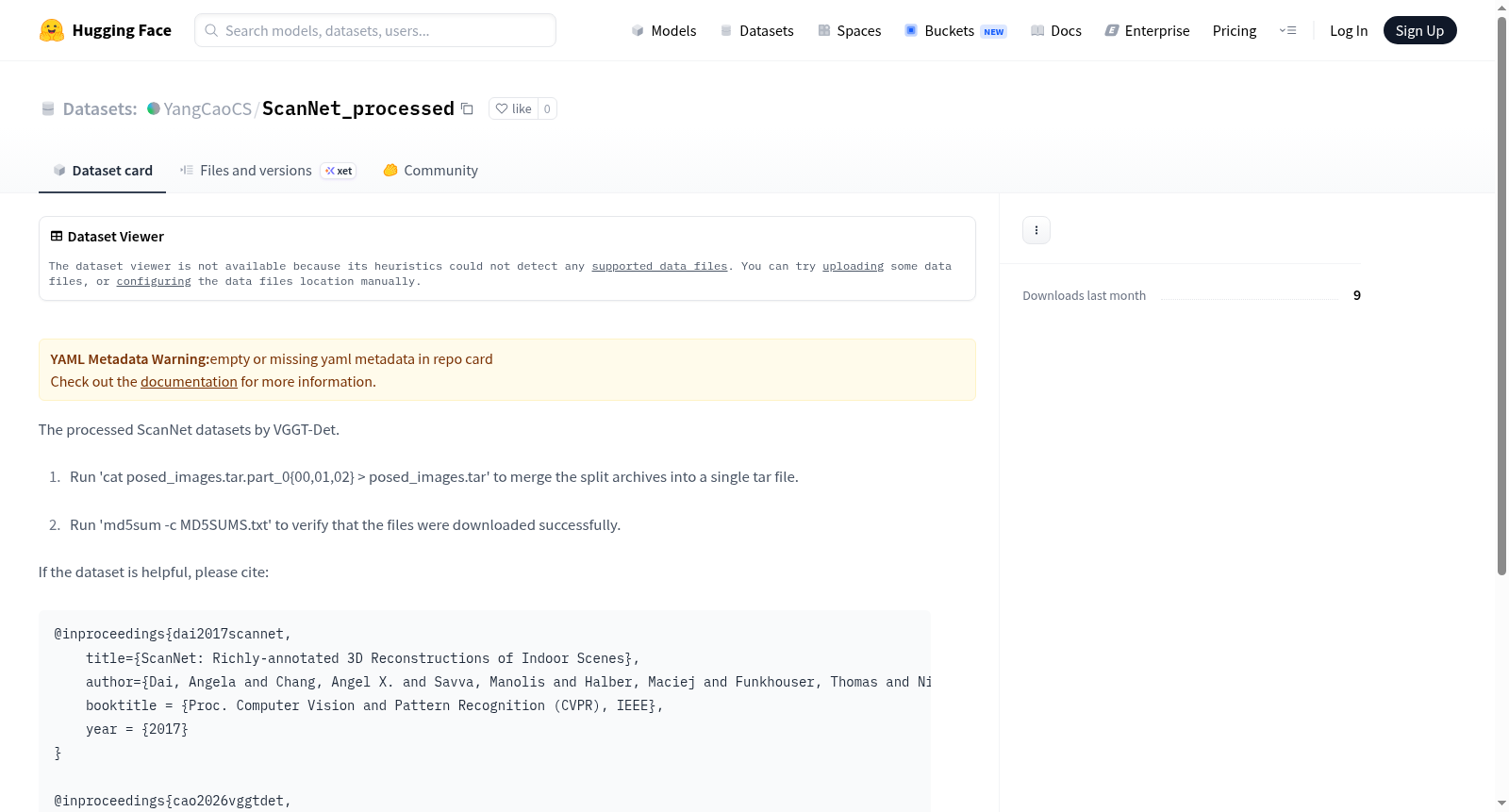Click the Hugging Face home text
The image size is (1509, 812).
point(122,30)
